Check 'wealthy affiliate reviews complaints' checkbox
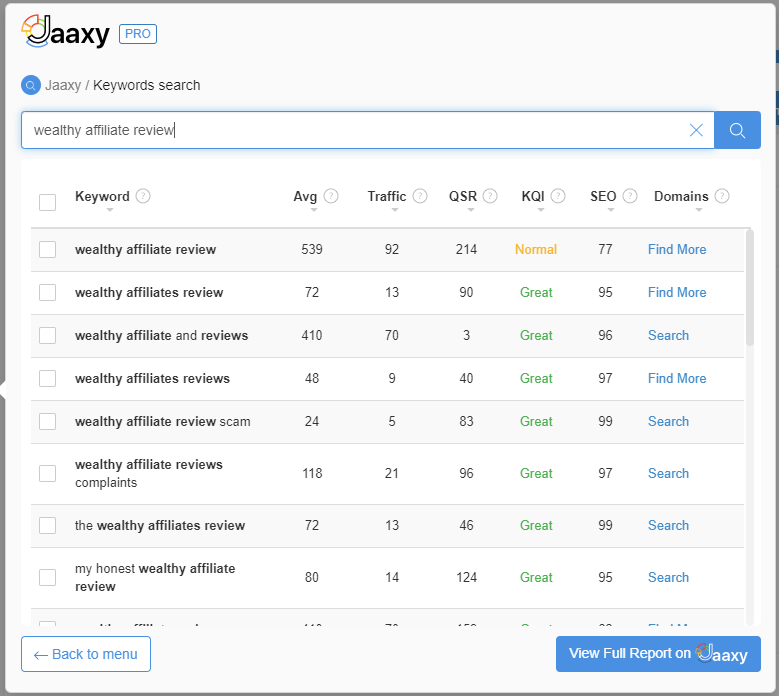Viewport: 779px width, 696px height. click(48, 473)
